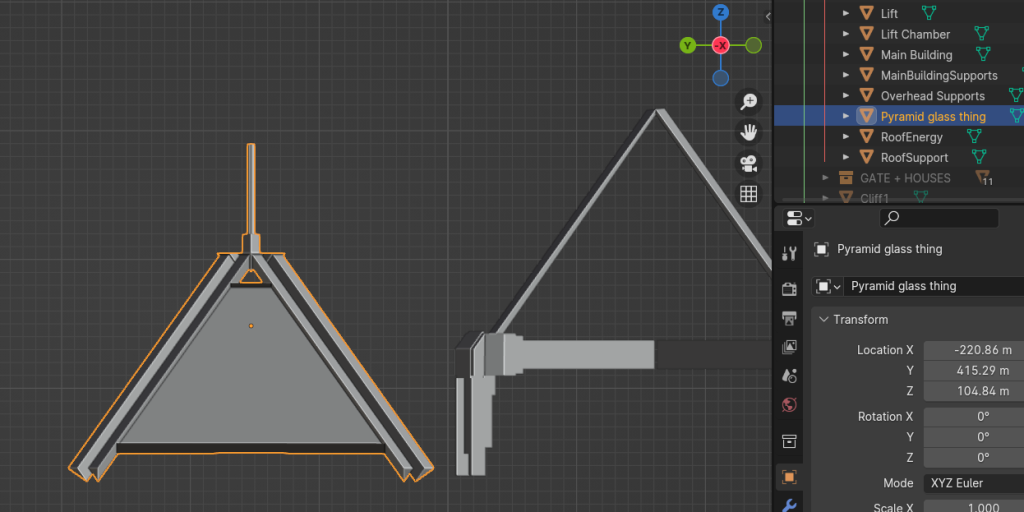This screenshot has width=1024, height=512.
Task: Click the viewport zoom magnifier icon
Action: point(748,101)
